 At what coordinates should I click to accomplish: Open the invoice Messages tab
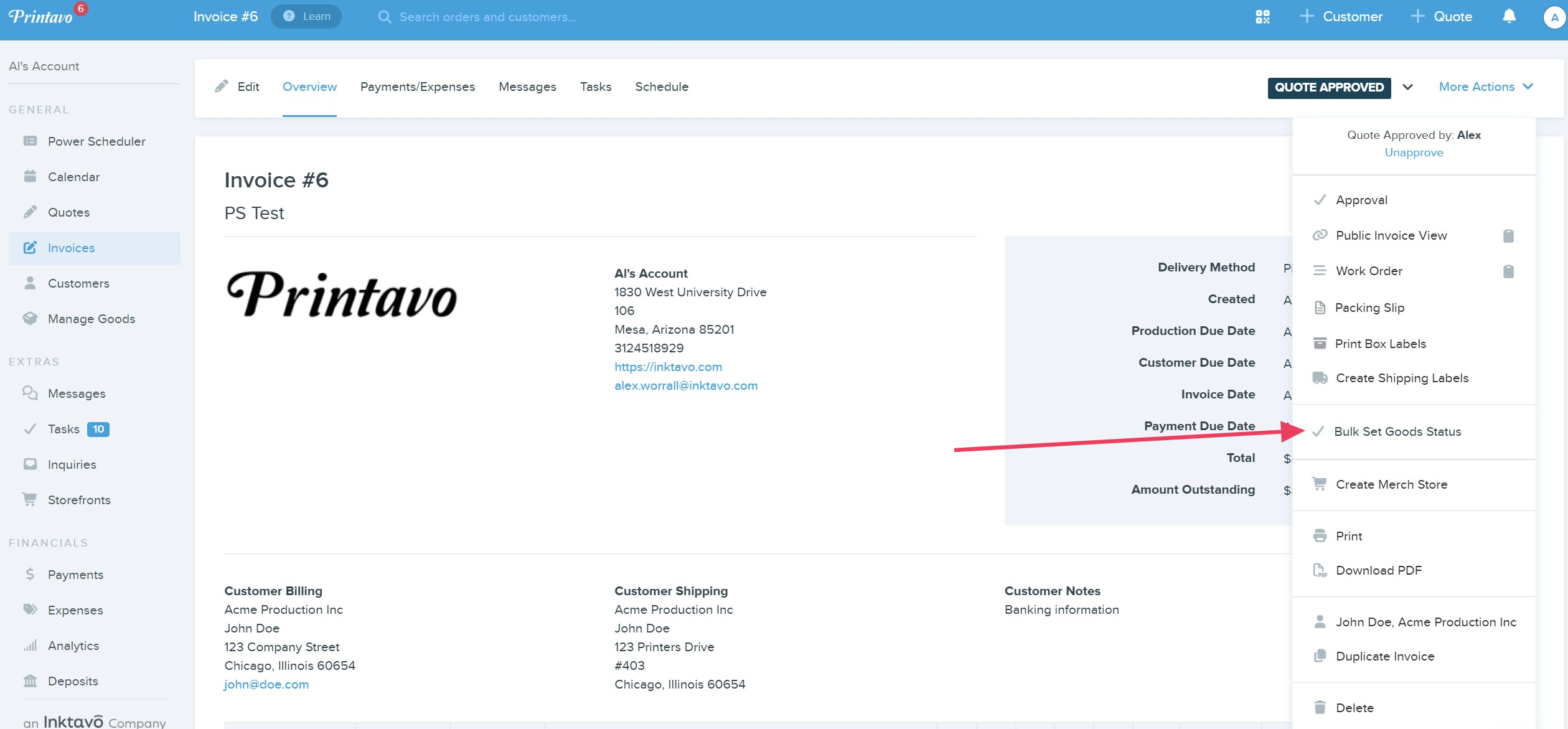click(527, 87)
